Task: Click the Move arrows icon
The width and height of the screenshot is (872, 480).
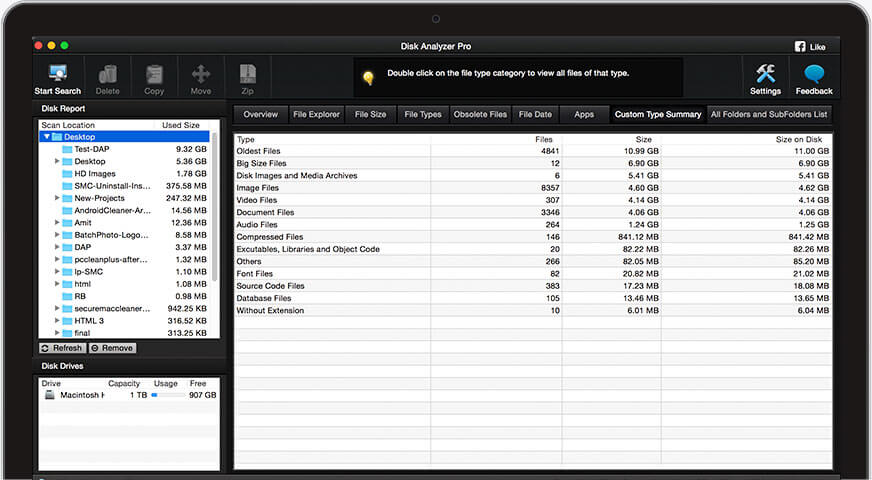Action: (201, 74)
